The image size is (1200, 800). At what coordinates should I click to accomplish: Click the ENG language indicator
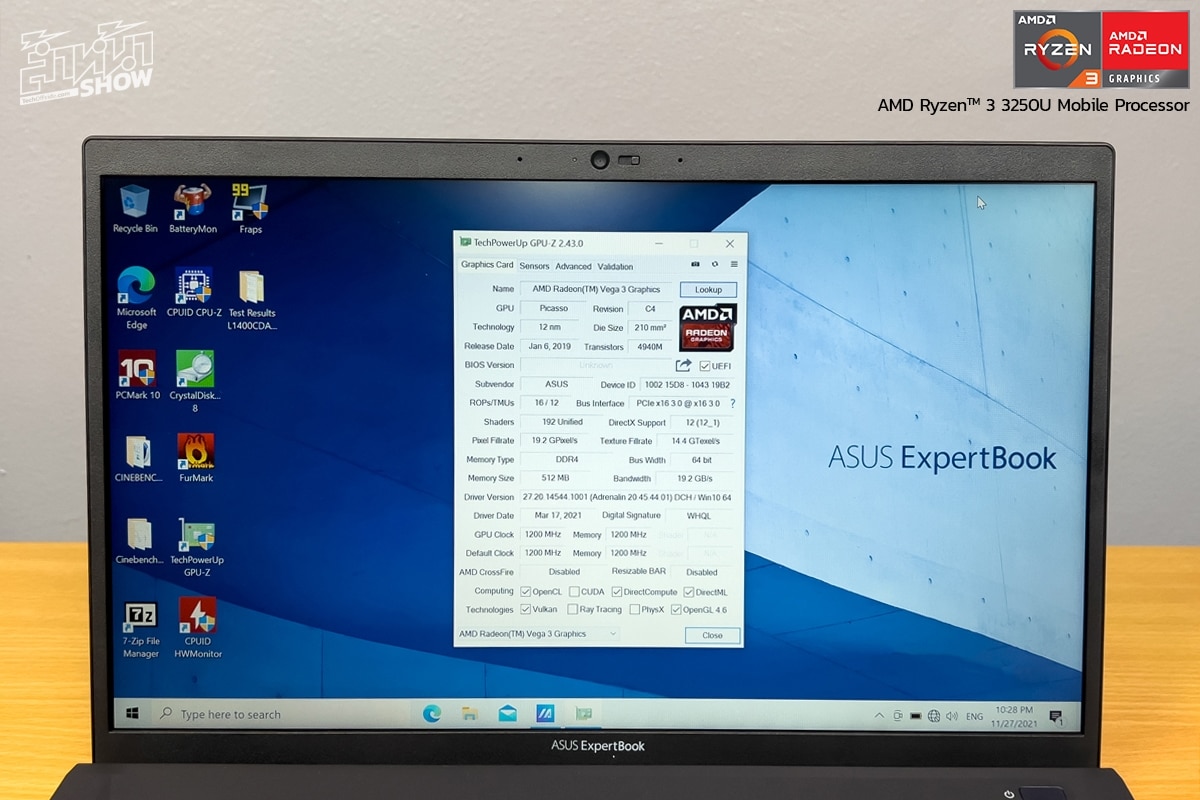click(974, 717)
